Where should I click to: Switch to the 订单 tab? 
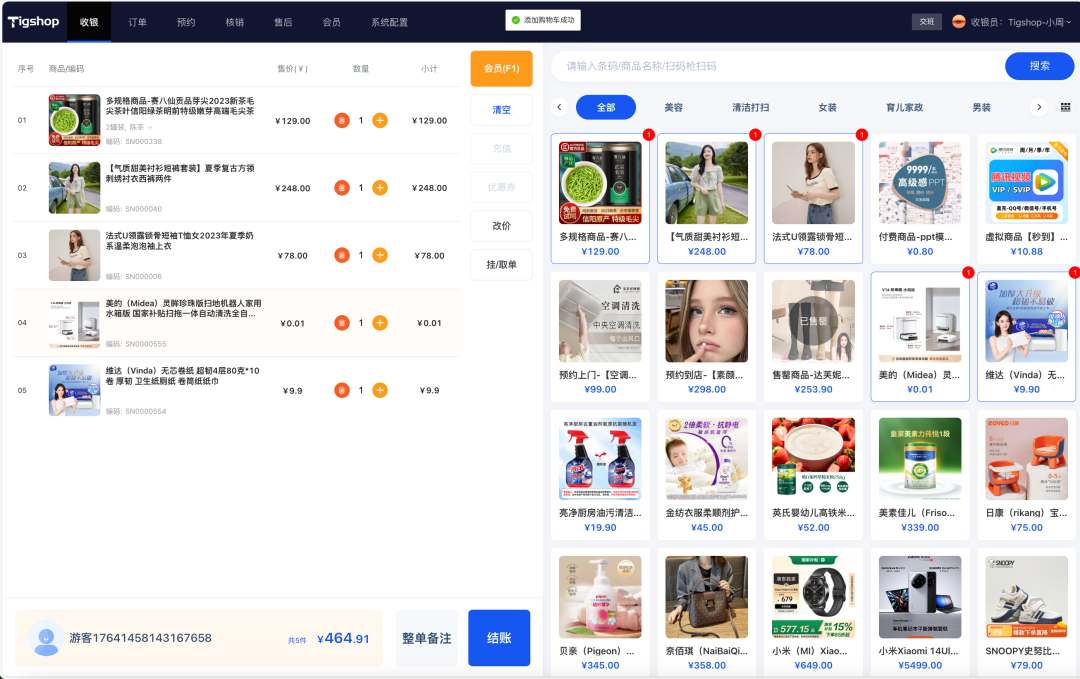[138, 22]
